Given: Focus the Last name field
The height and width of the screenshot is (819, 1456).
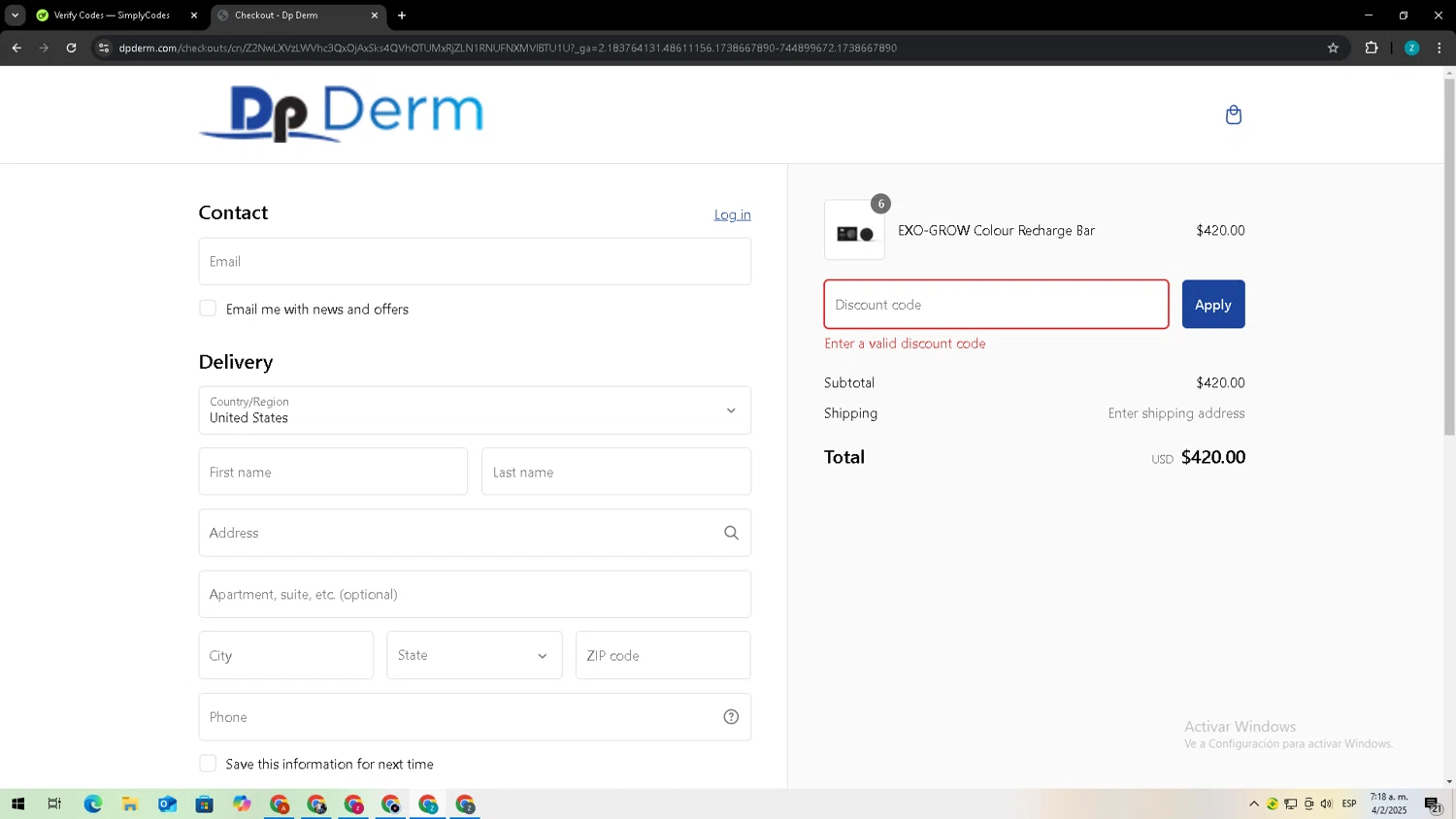Looking at the screenshot, I should 616,472.
